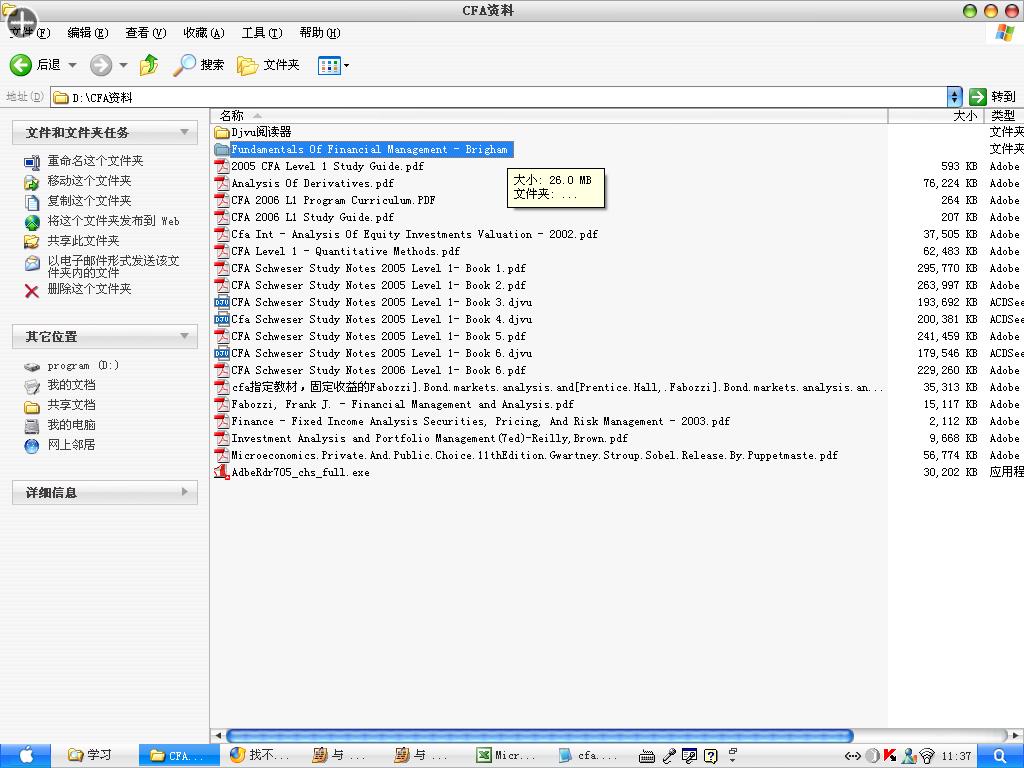
Task: Open the 工具 (Tools) menu
Action: [x=262, y=33]
